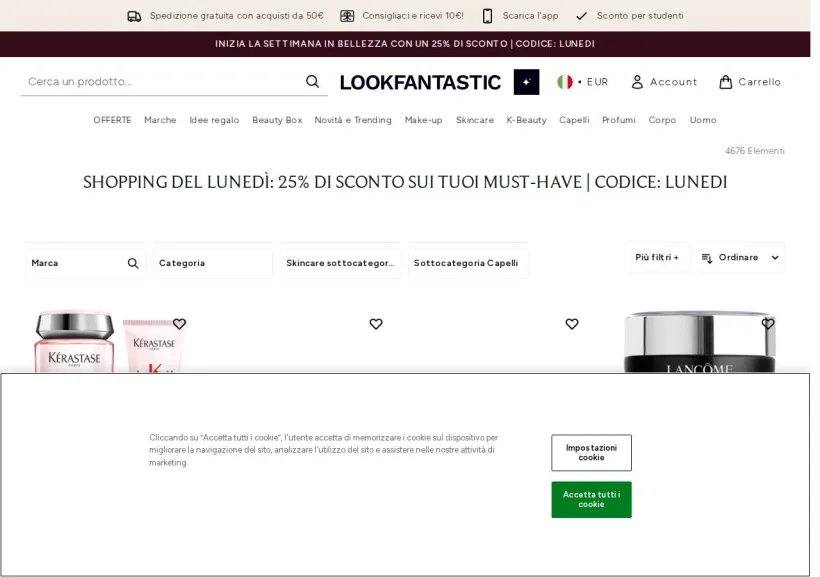Click the Carrello link text
This screenshot has width=820, height=577.
pos(759,82)
